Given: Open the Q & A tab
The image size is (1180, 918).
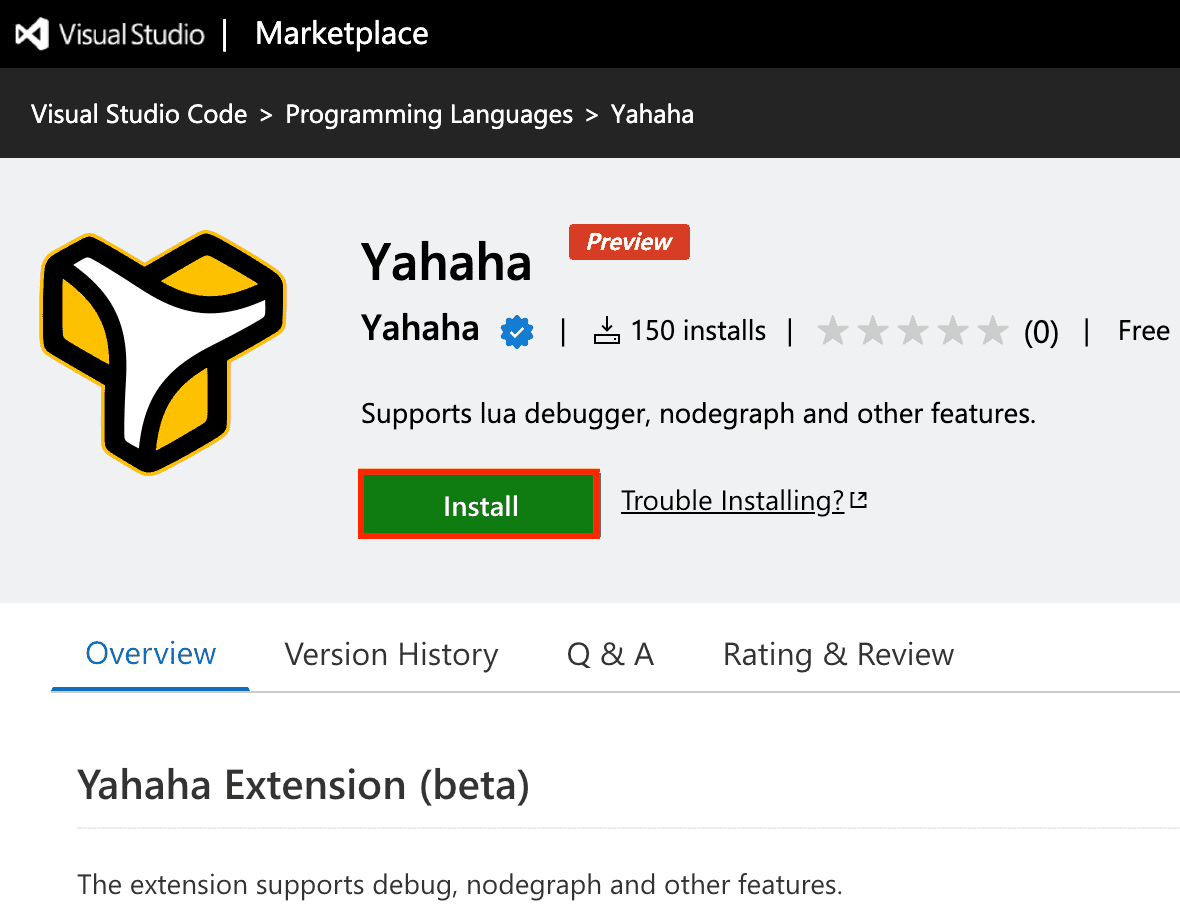Looking at the screenshot, I should pos(610,654).
